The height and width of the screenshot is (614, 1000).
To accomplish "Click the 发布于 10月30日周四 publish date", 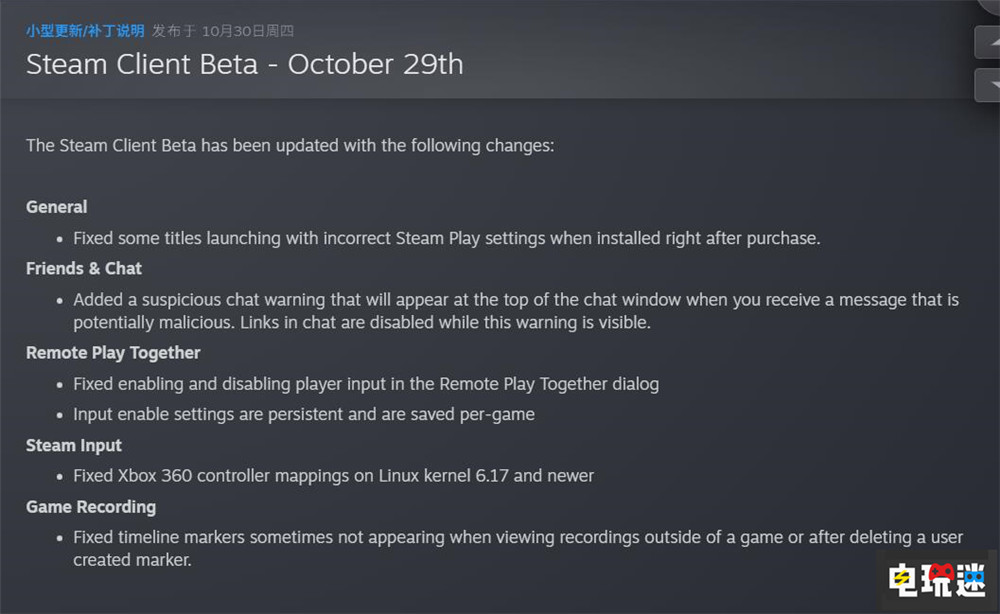I will pos(223,31).
